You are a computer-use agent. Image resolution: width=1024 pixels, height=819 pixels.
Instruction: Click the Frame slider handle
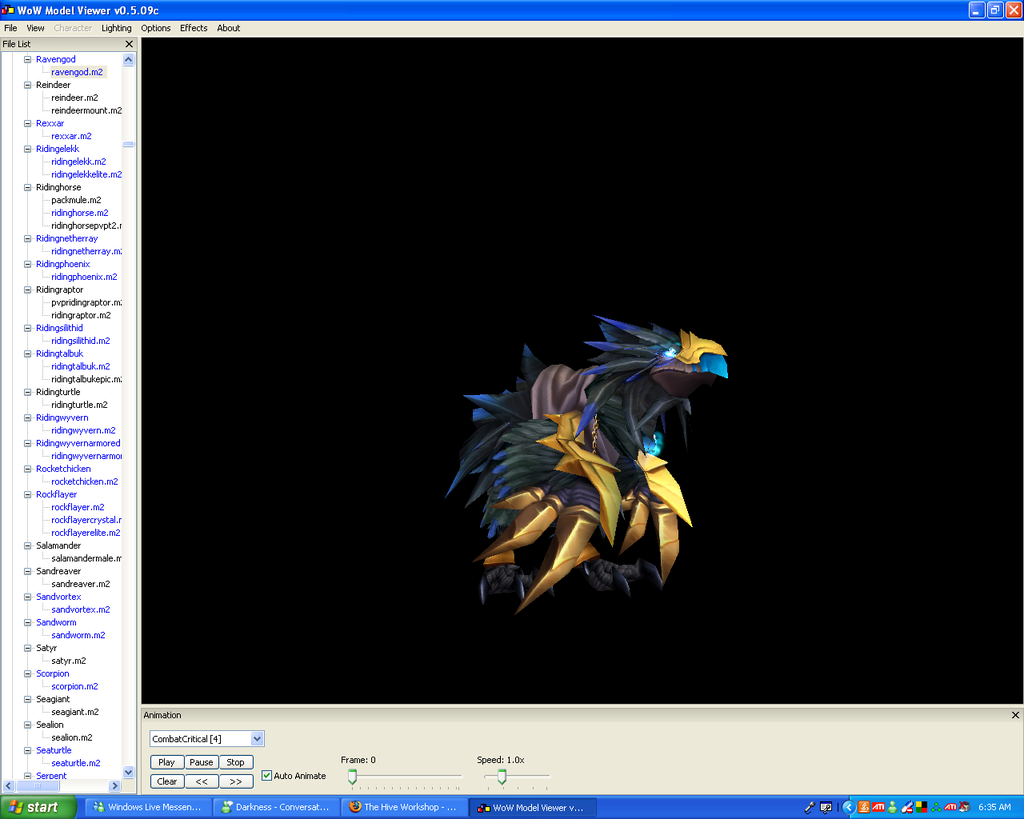tap(353, 777)
